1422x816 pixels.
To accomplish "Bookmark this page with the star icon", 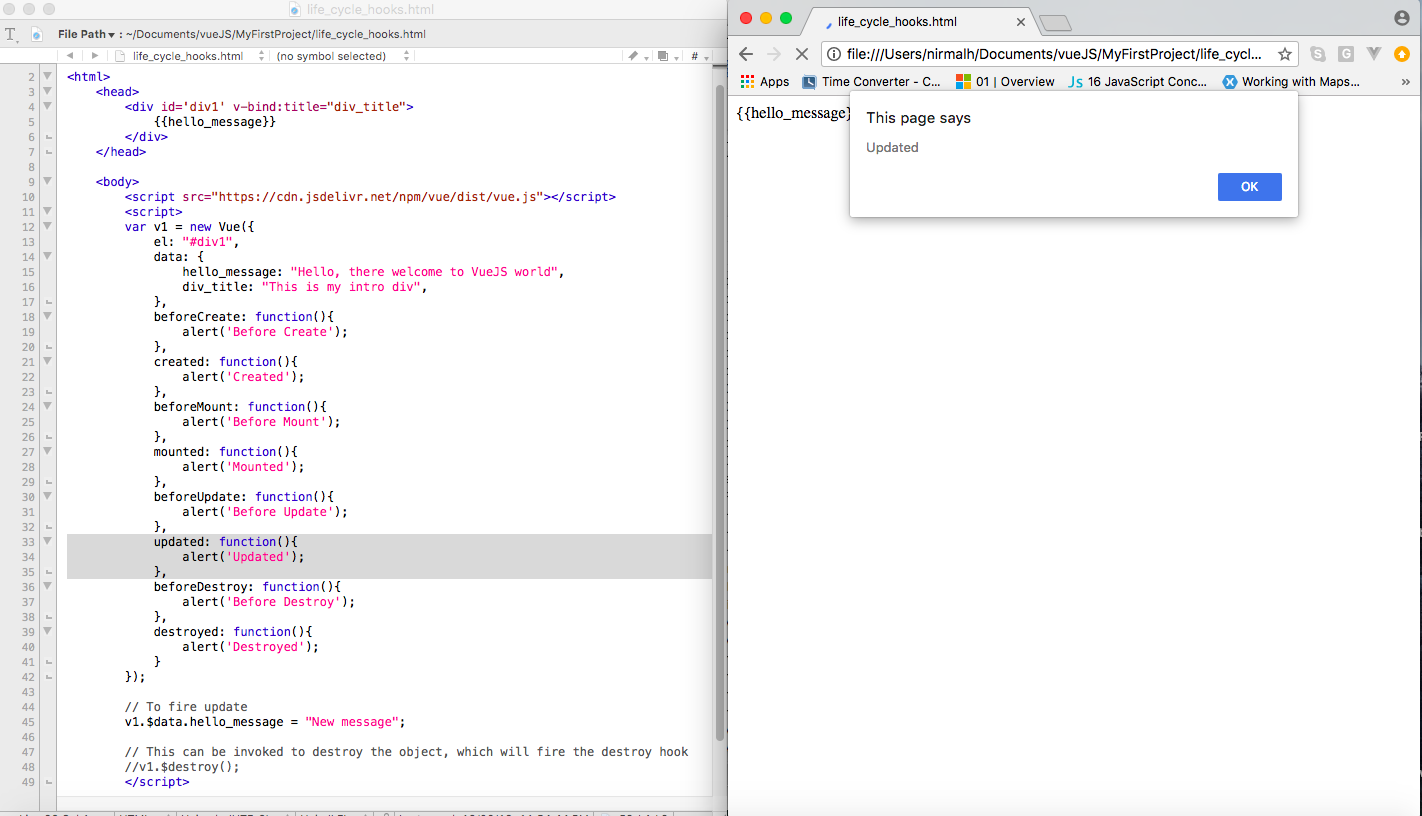I will point(1285,54).
